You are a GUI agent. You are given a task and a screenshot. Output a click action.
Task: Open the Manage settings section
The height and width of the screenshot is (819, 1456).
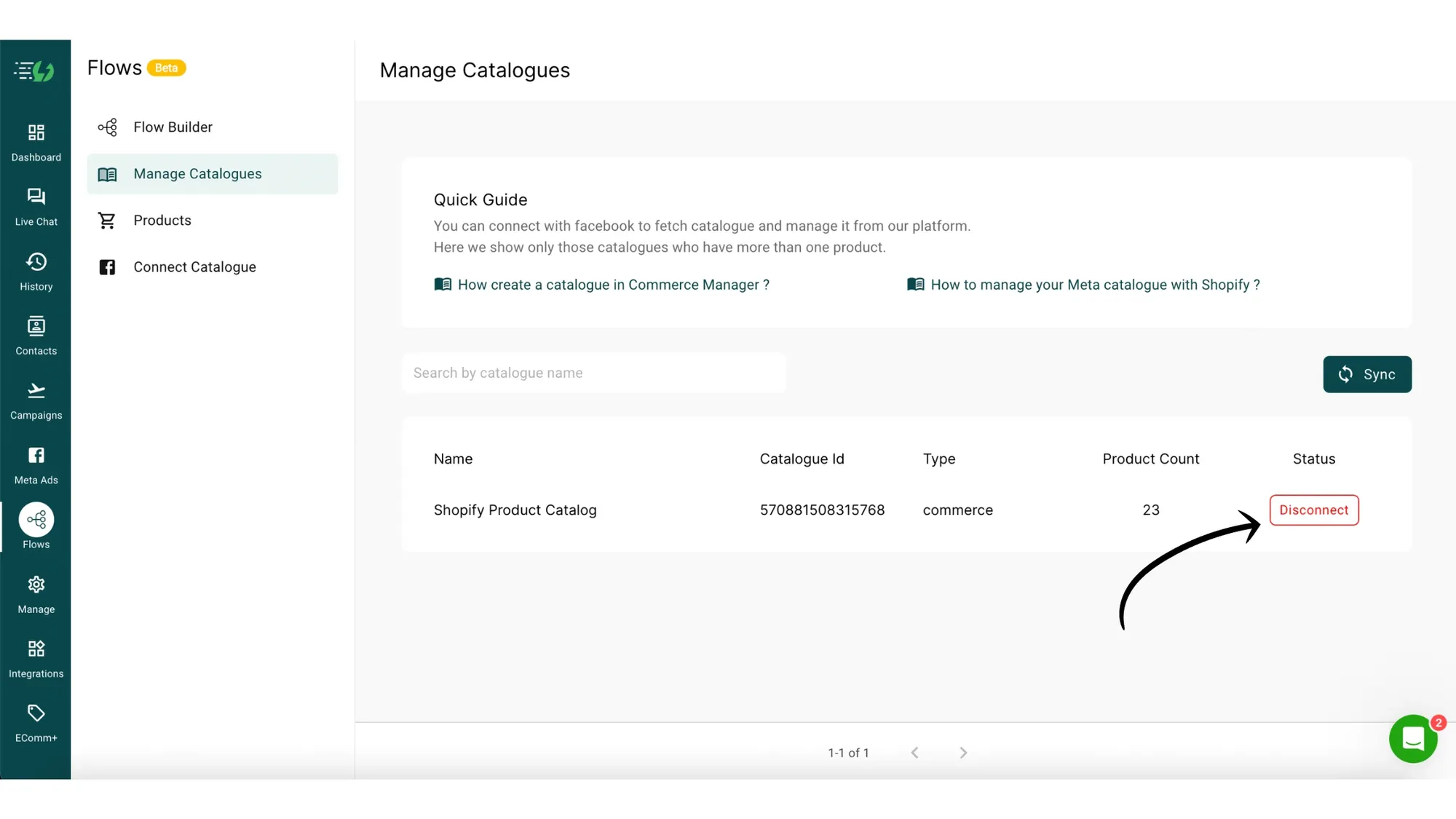36,593
